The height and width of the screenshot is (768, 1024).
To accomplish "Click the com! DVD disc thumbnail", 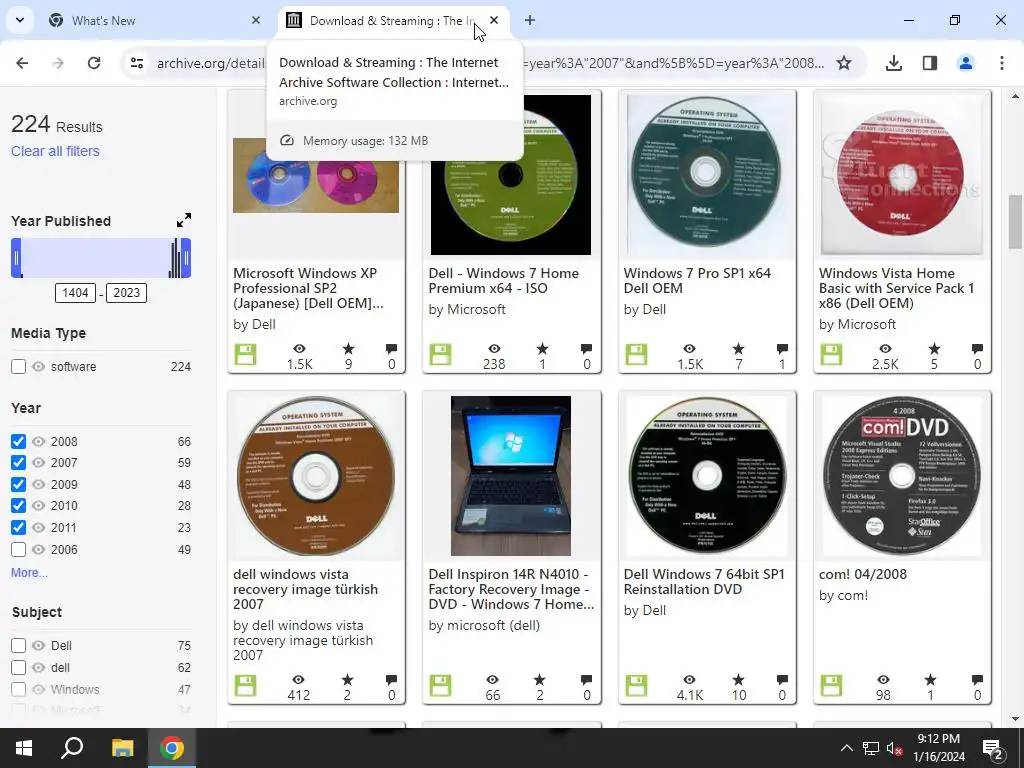I will point(902,475).
